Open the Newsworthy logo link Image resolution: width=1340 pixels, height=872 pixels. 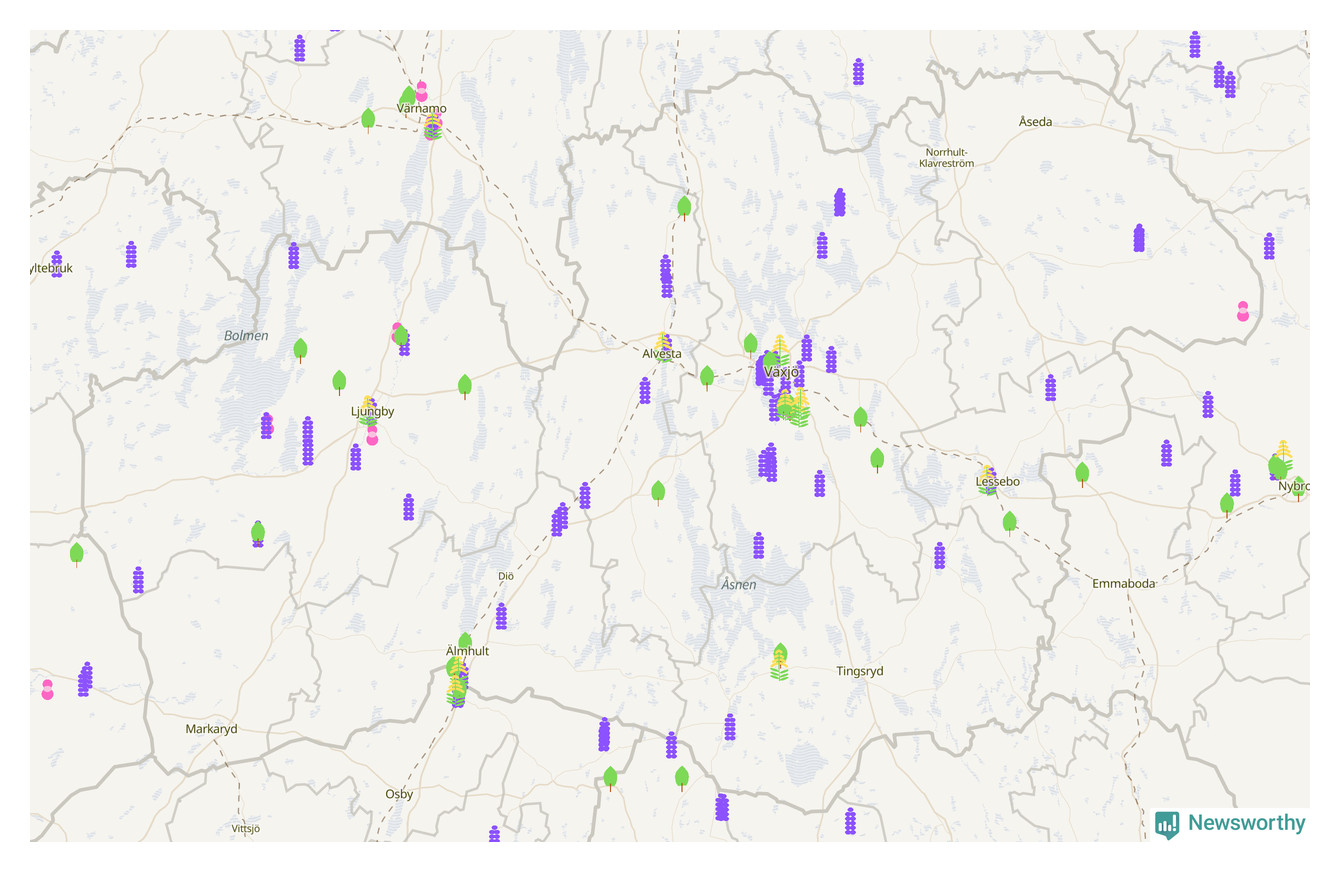[x=1230, y=823]
